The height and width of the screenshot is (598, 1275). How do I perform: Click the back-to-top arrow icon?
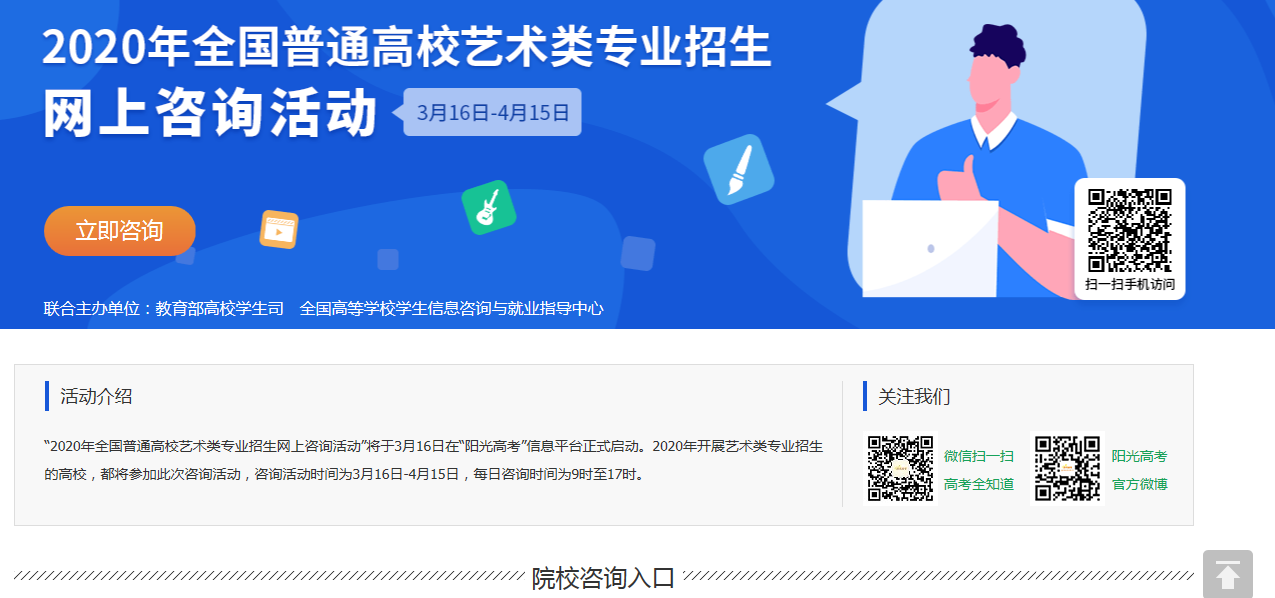click(x=1228, y=575)
